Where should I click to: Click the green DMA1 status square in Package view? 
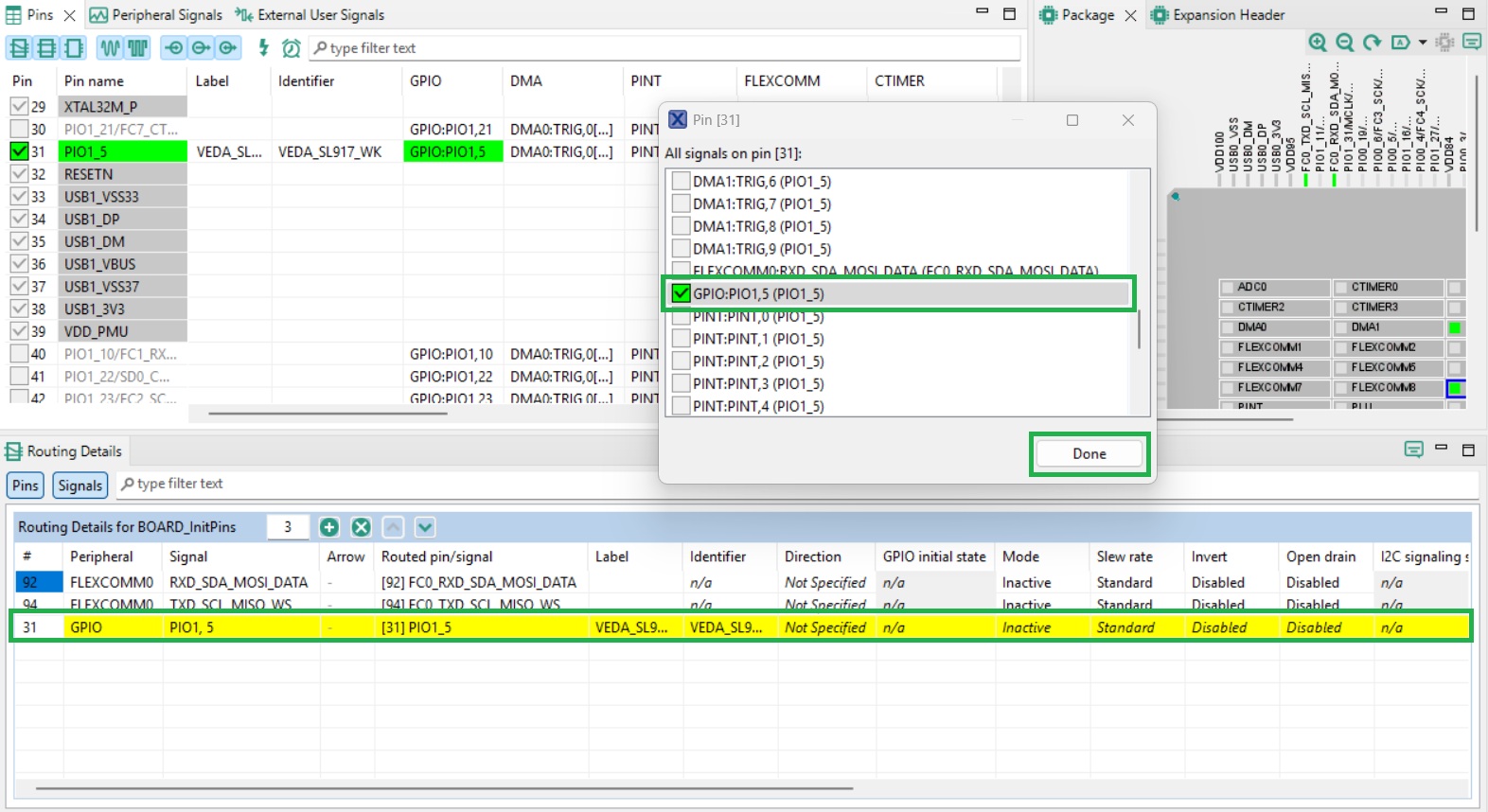point(1455,327)
